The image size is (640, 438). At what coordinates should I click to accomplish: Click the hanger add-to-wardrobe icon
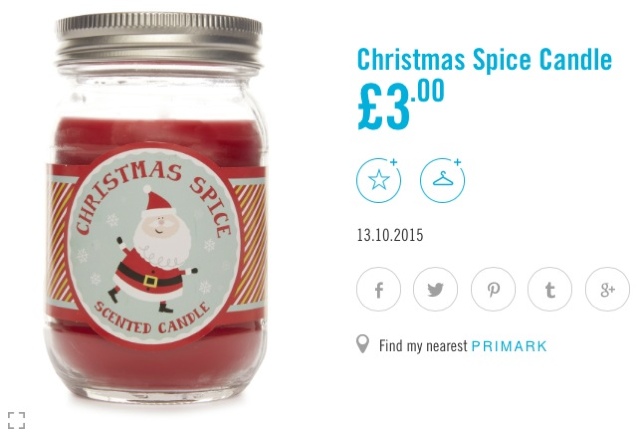coord(442,180)
